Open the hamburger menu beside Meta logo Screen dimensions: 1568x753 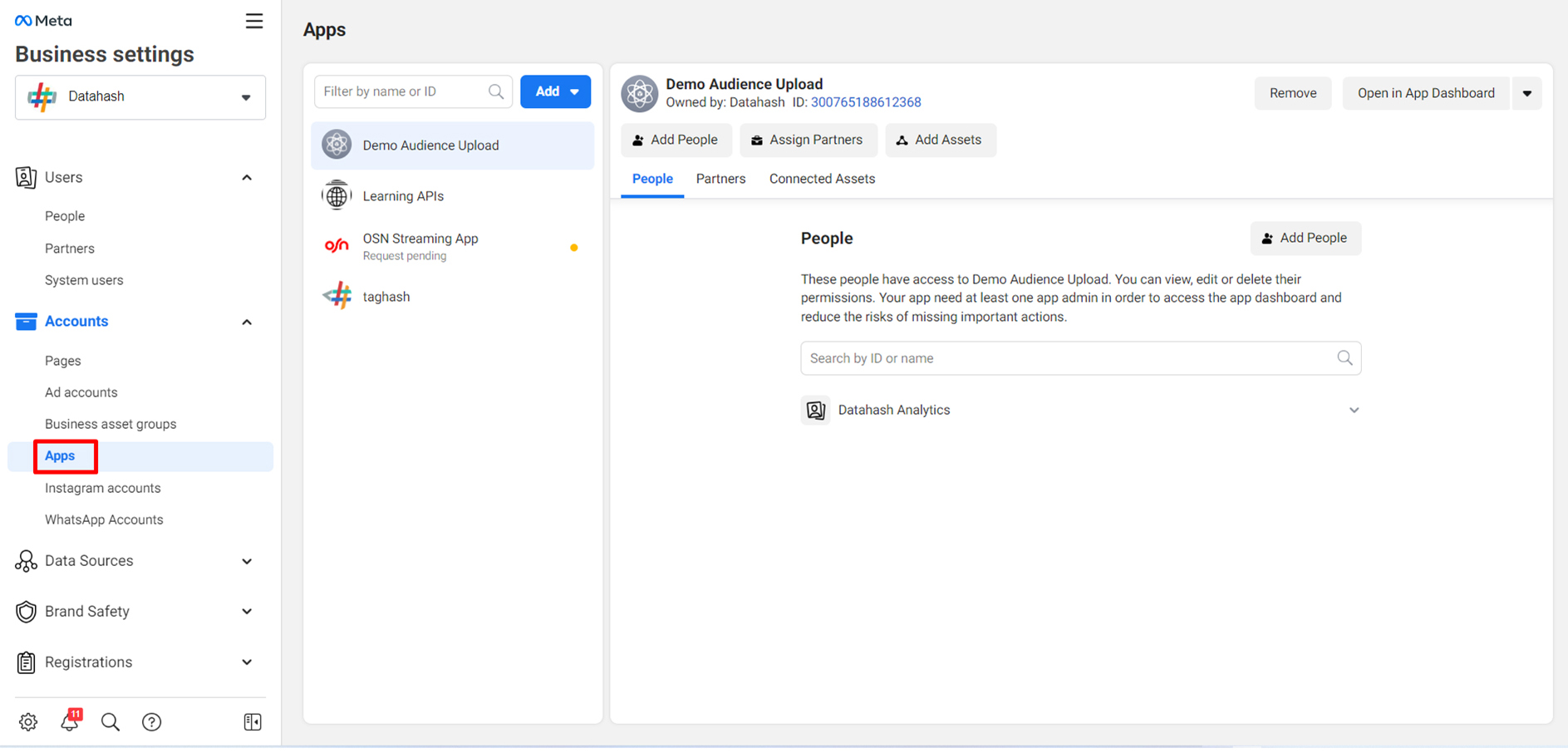[254, 21]
